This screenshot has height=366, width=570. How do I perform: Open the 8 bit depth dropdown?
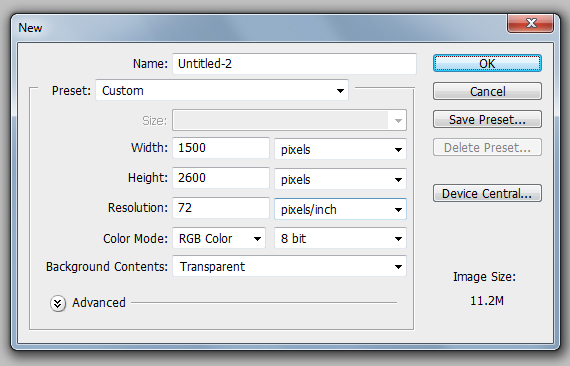coord(340,238)
